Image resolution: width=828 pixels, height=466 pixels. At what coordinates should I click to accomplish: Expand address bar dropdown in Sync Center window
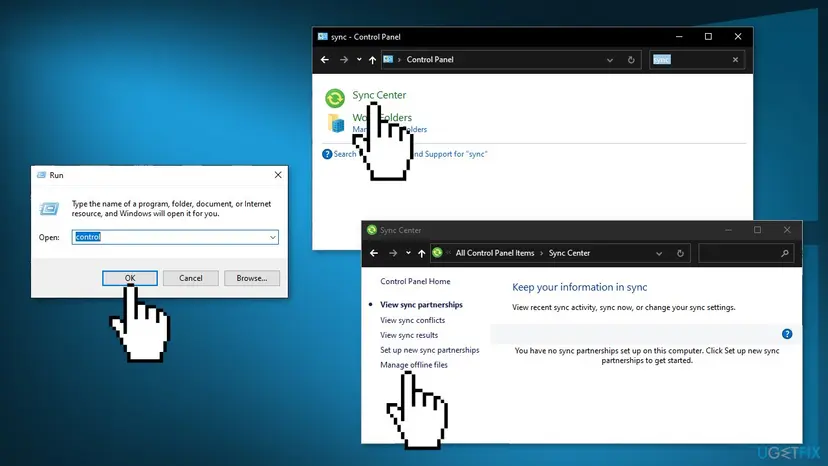click(x=659, y=253)
